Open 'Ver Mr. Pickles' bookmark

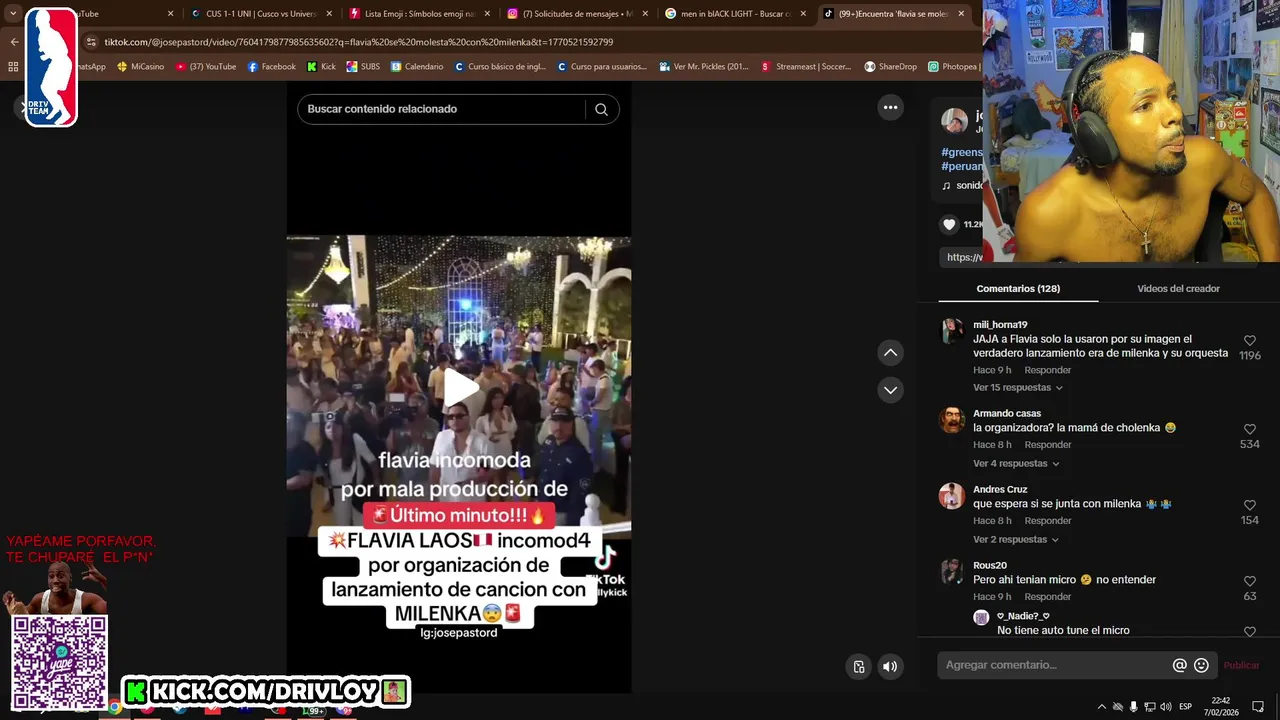tap(704, 67)
